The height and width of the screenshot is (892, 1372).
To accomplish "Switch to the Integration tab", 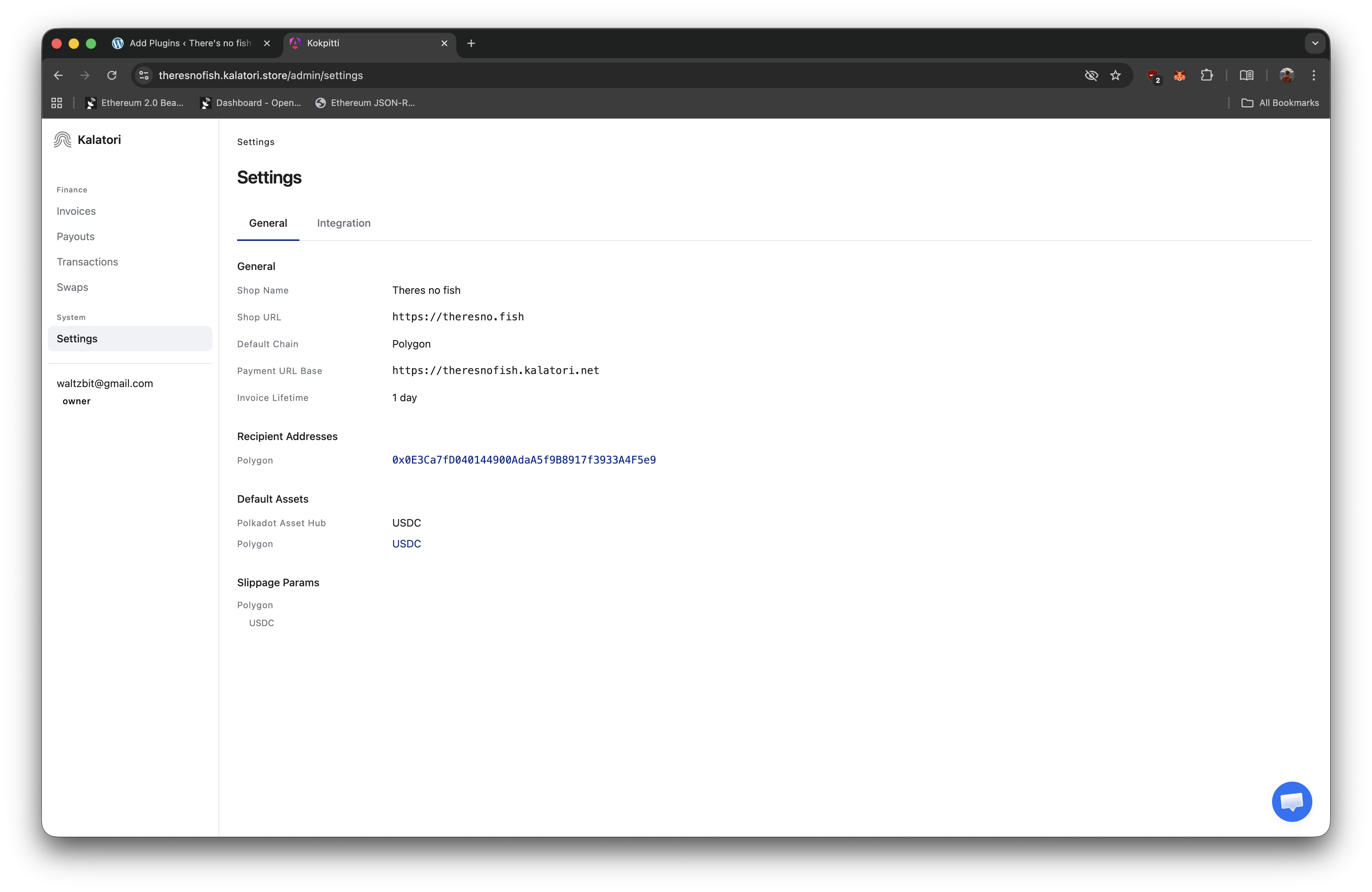I will tap(344, 223).
